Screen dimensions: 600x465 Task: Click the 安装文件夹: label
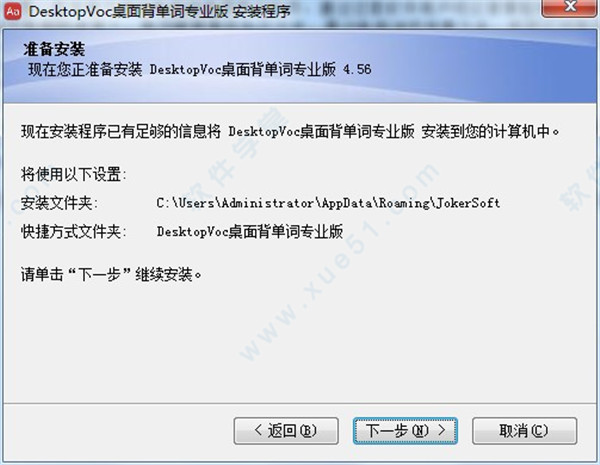point(59,203)
